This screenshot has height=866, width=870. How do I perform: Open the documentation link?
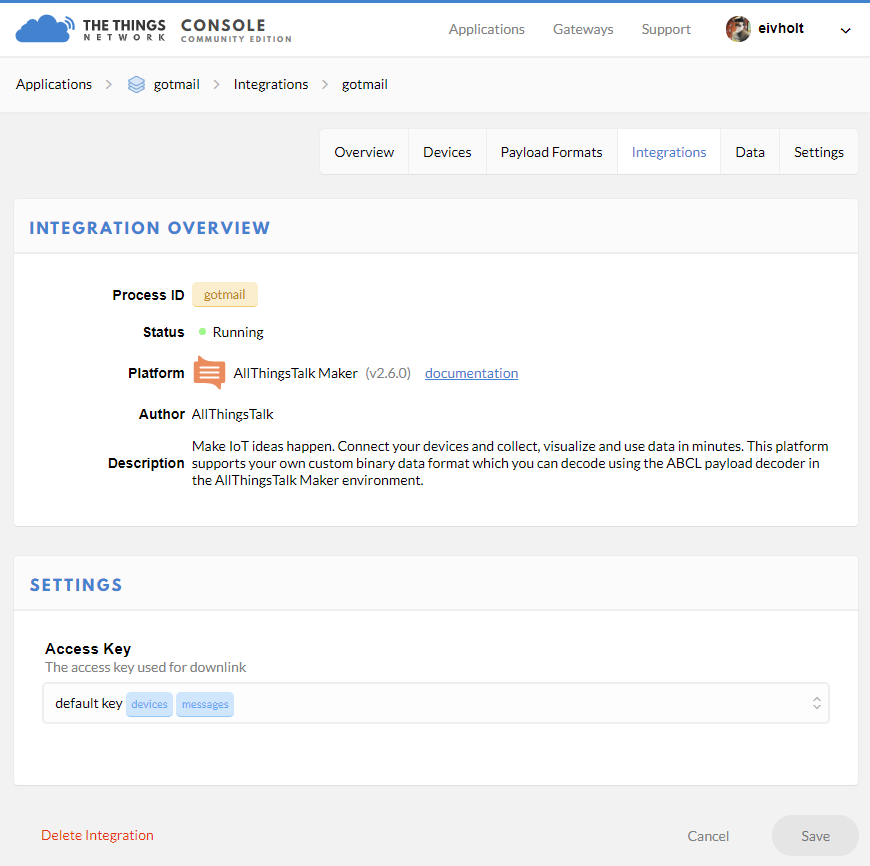(x=471, y=373)
